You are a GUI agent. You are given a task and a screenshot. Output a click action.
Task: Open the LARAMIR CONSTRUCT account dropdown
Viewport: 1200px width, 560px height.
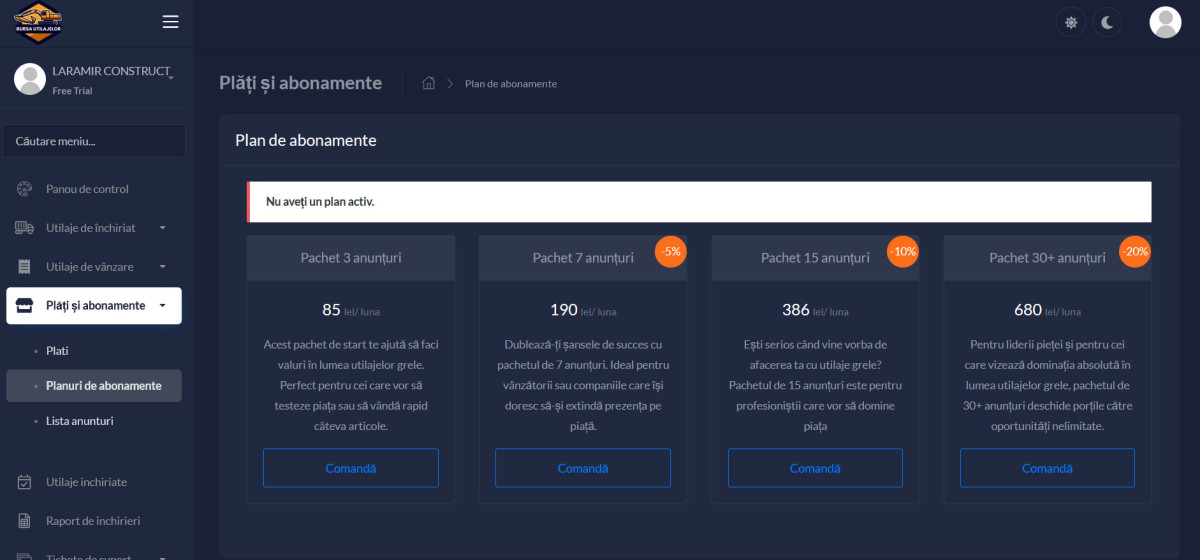tap(171, 76)
